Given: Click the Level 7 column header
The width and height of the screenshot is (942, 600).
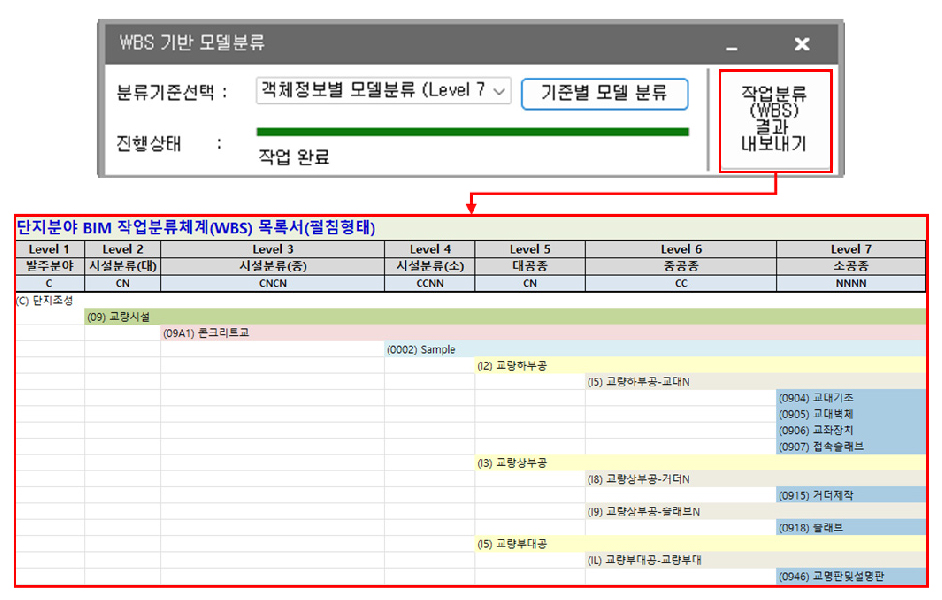Looking at the screenshot, I should (x=846, y=249).
